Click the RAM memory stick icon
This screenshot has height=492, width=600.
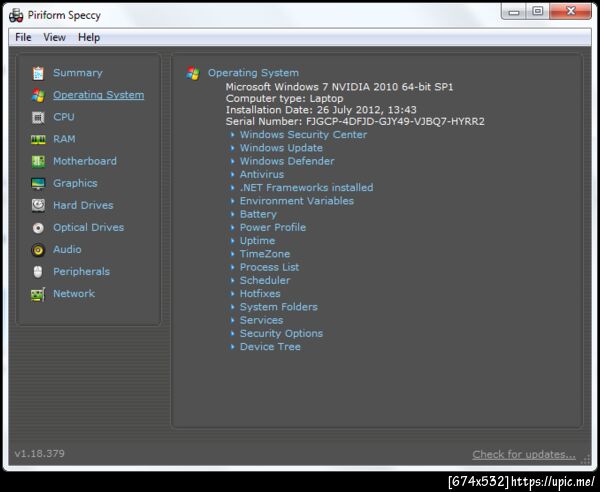click(38, 139)
